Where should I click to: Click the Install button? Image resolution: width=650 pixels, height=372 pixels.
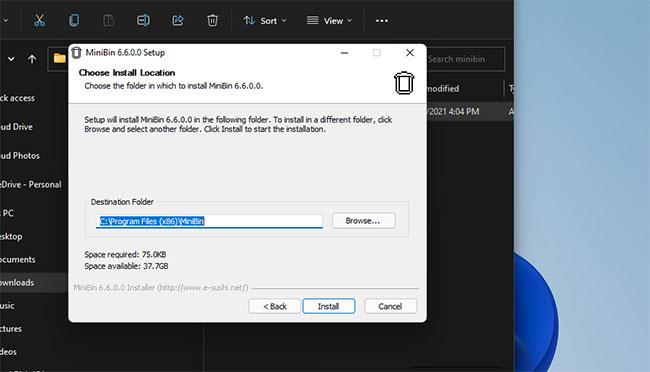[329, 306]
